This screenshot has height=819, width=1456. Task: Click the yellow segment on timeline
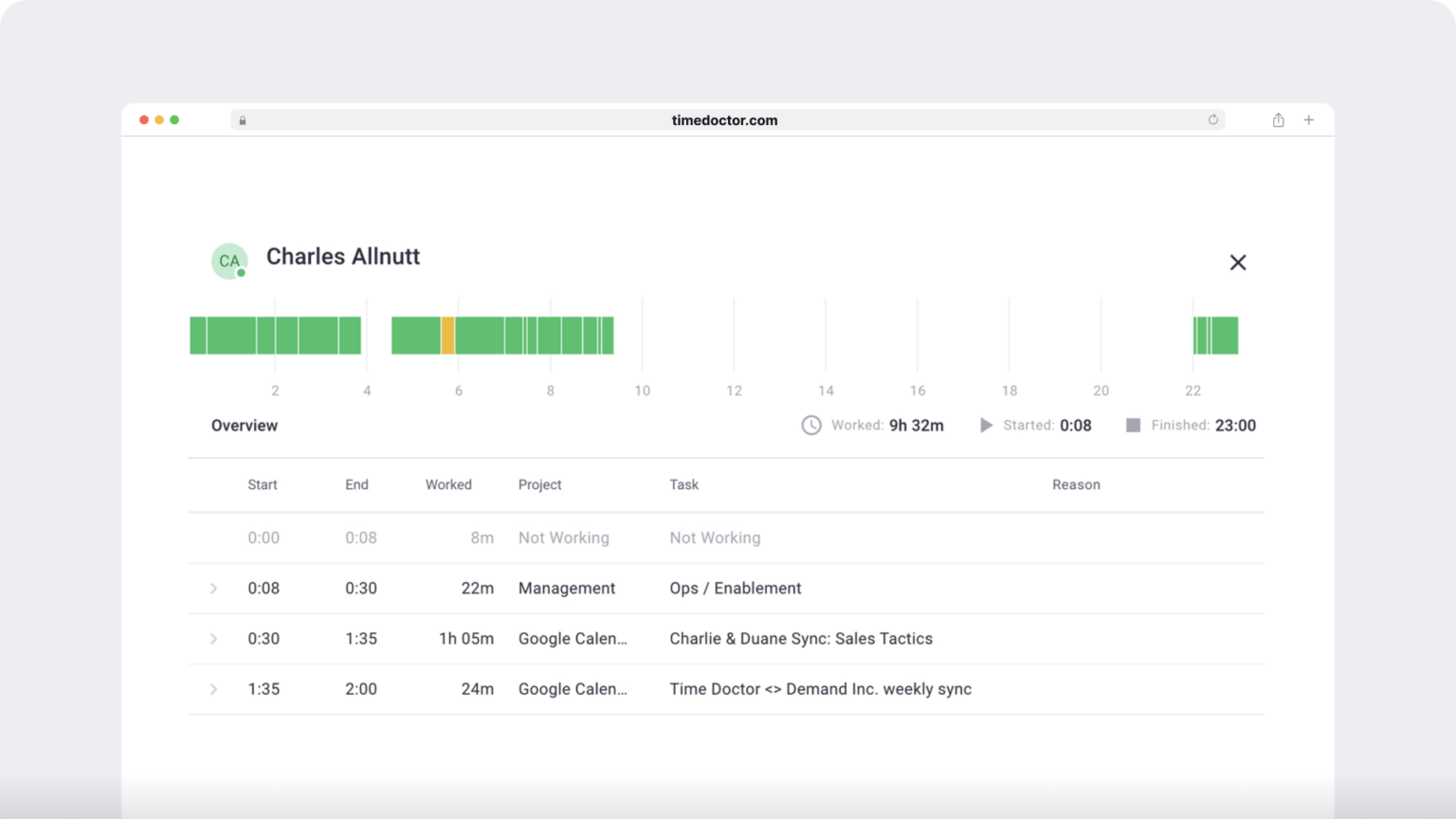point(447,336)
